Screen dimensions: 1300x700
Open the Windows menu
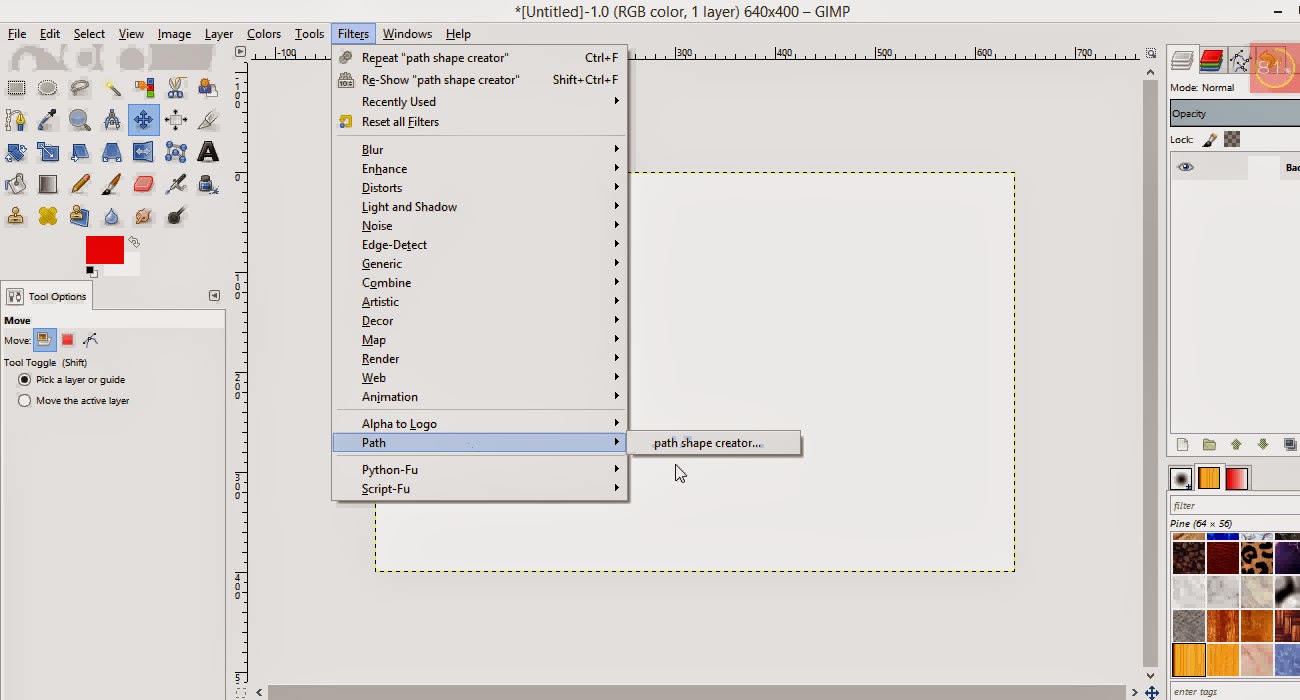407,33
